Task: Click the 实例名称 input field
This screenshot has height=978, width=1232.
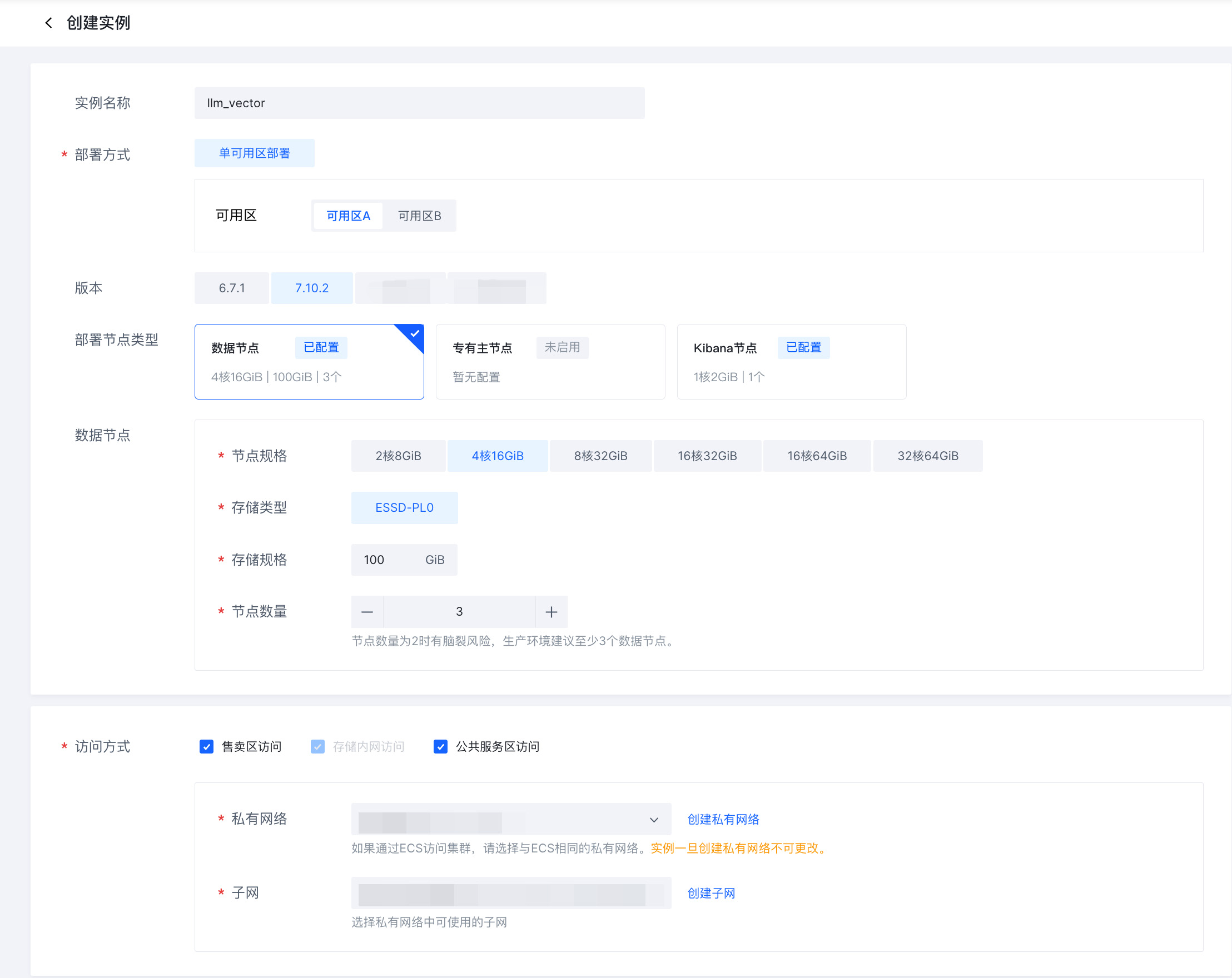Action: click(419, 103)
